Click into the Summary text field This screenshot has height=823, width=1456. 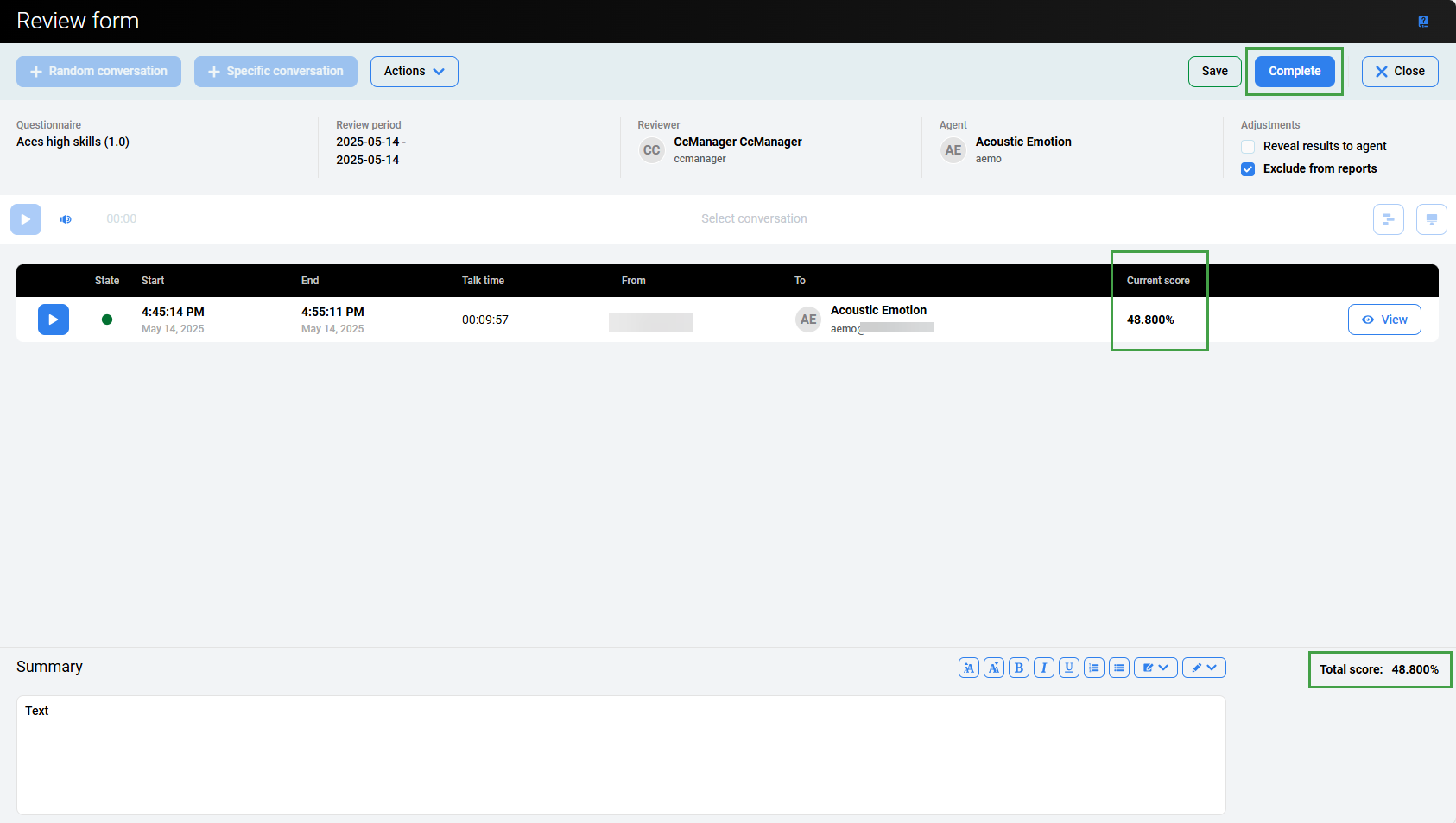(620, 755)
